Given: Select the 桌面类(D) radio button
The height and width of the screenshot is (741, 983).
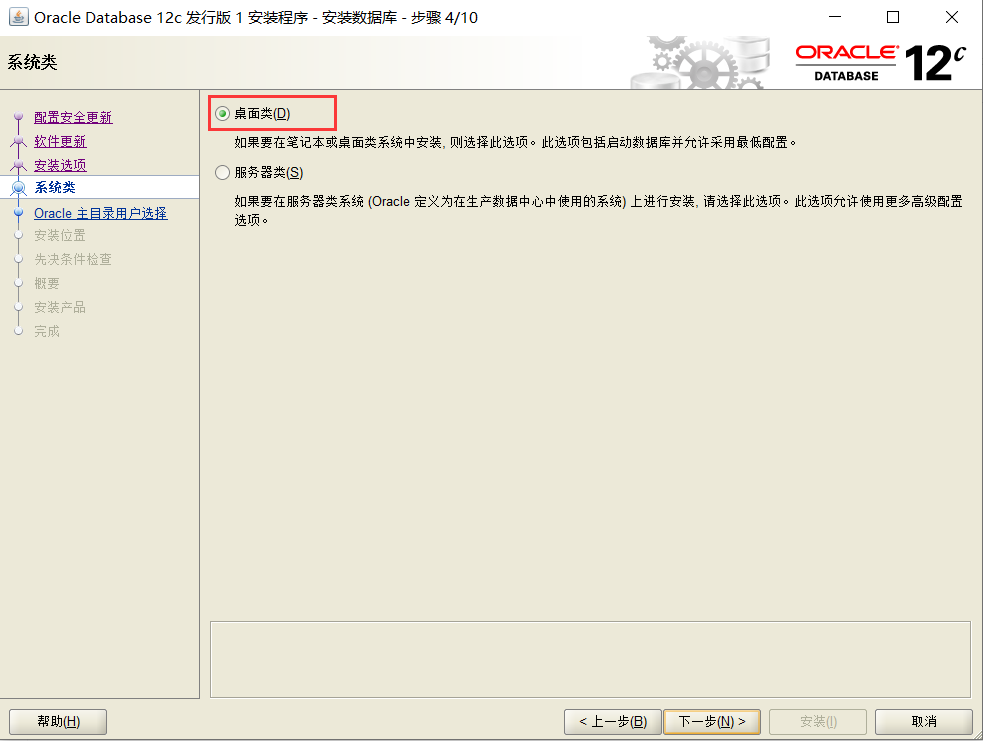Looking at the screenshot, I should tap(223, 113).
